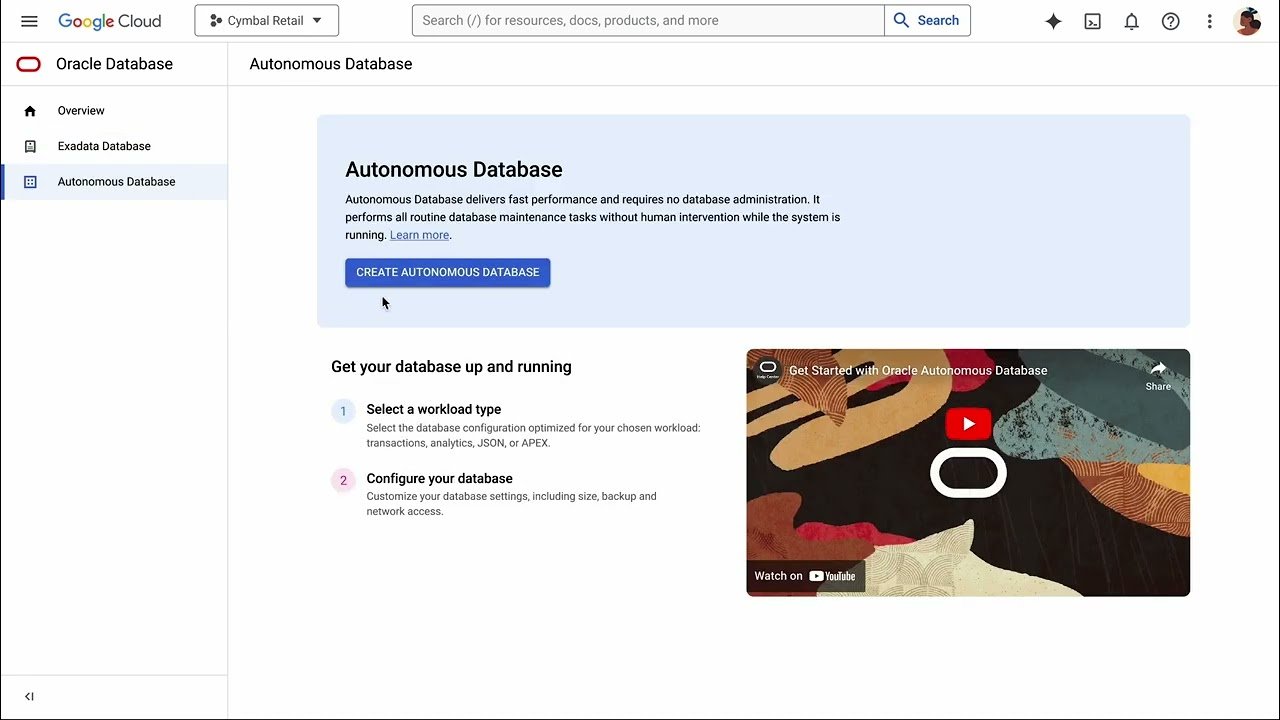Open the user account avatar
Viewport: 1280px width, 720px height.
click(1247, 21)
